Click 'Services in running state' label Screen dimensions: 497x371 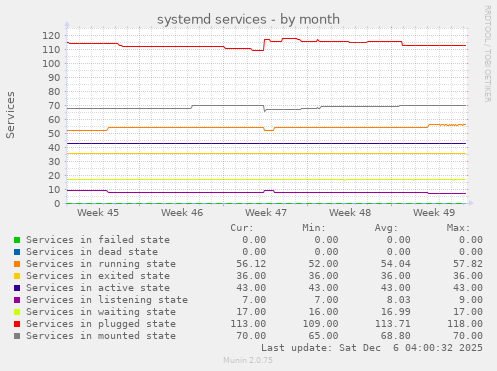(101, 264)
